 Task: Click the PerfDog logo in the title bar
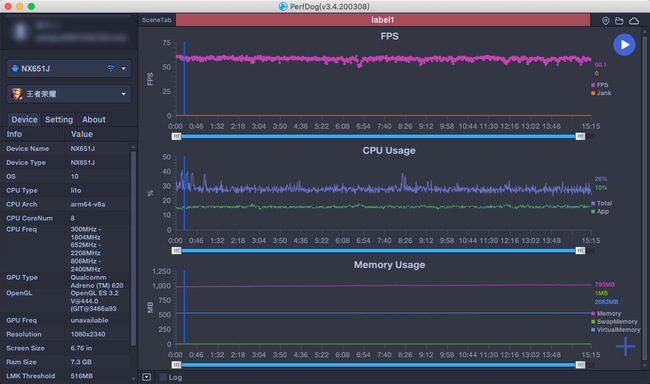coord(283,6)
